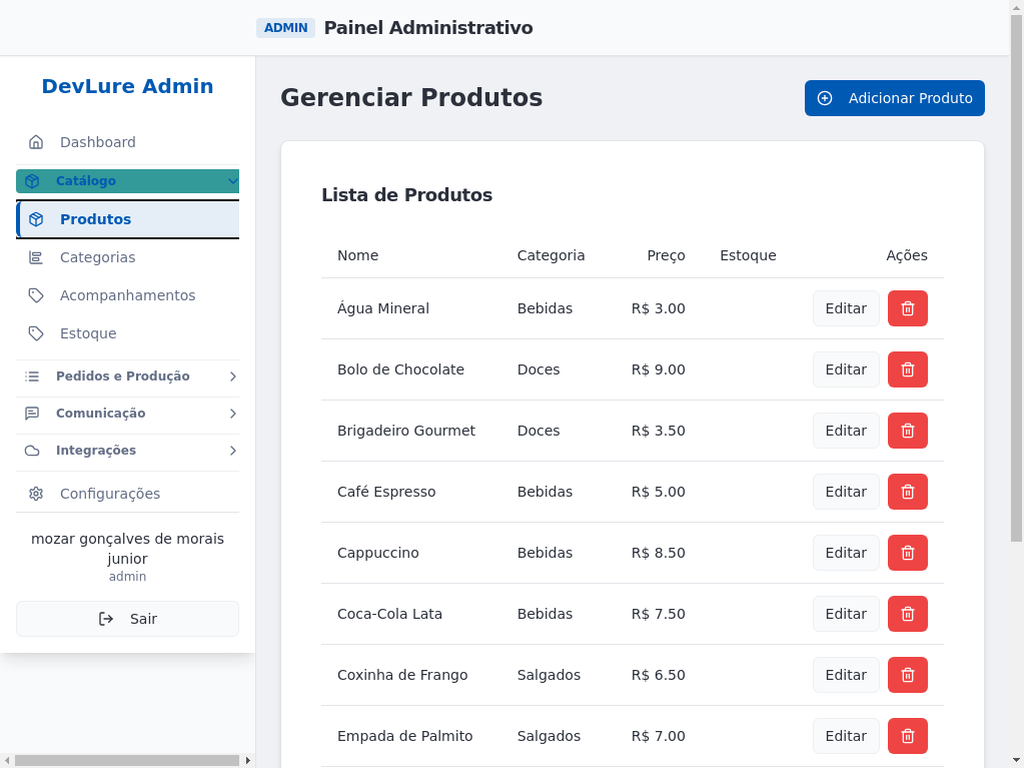Select Produtos in the sidebar

tap(95, 220)
